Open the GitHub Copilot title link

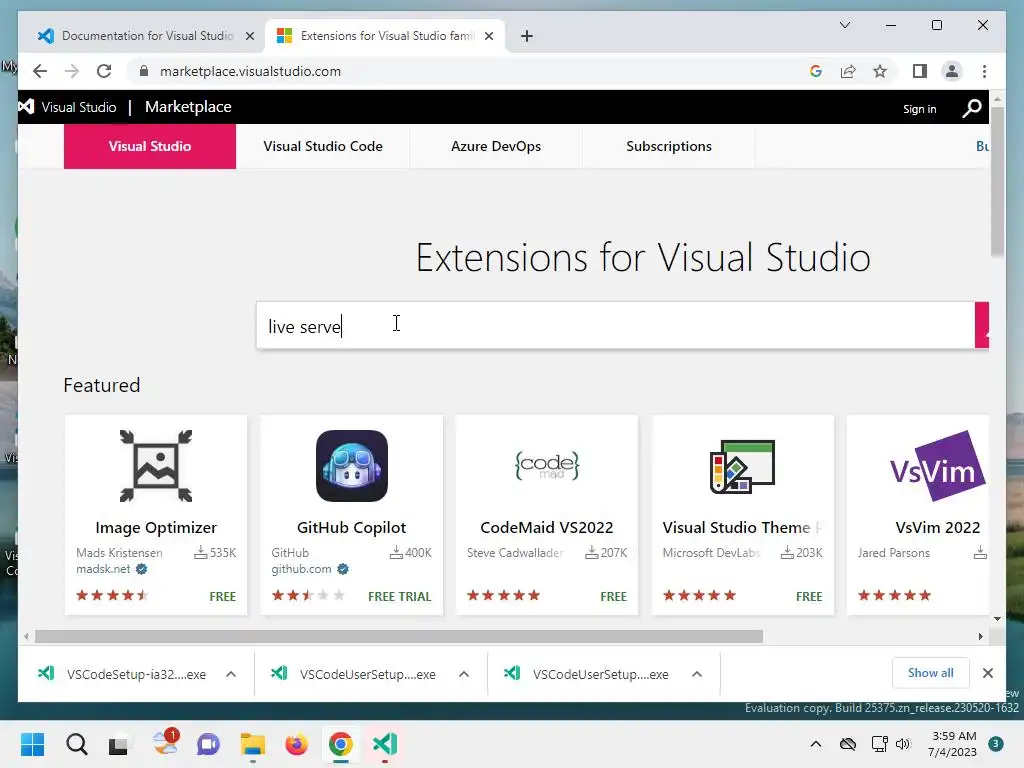[351, 527]
